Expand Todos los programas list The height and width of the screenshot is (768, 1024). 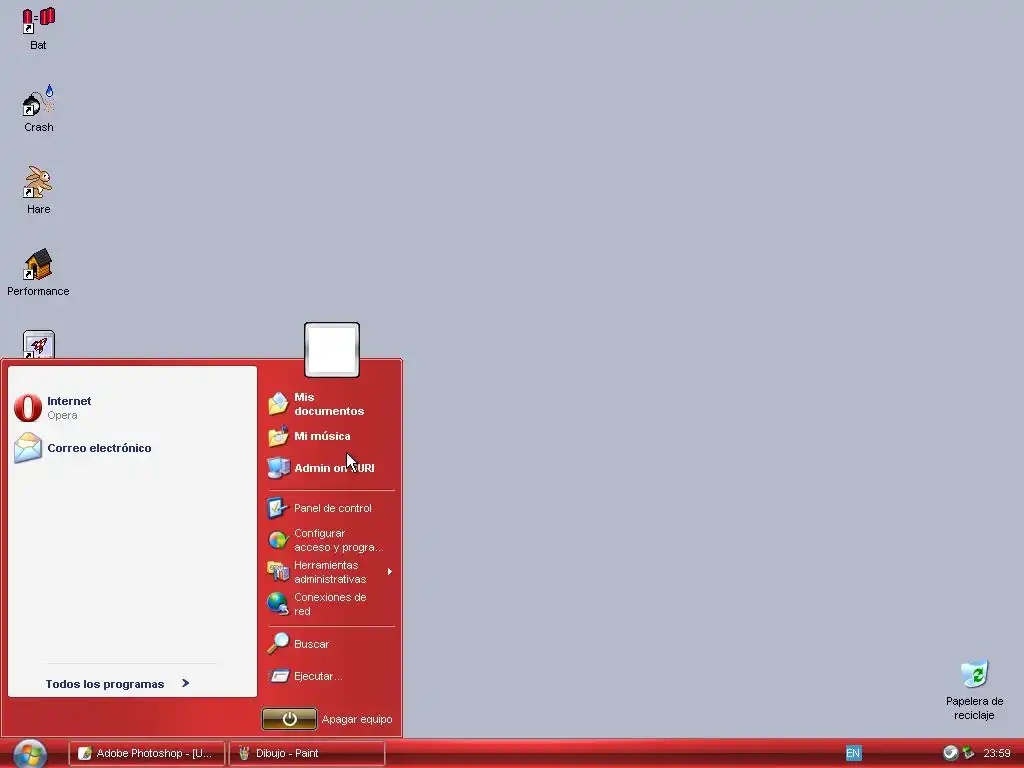[x=118, y=684]
